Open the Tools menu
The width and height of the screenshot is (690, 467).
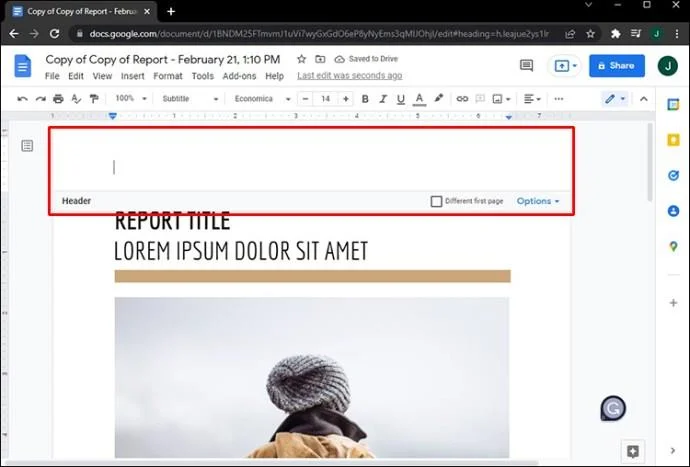coord(202,76)
